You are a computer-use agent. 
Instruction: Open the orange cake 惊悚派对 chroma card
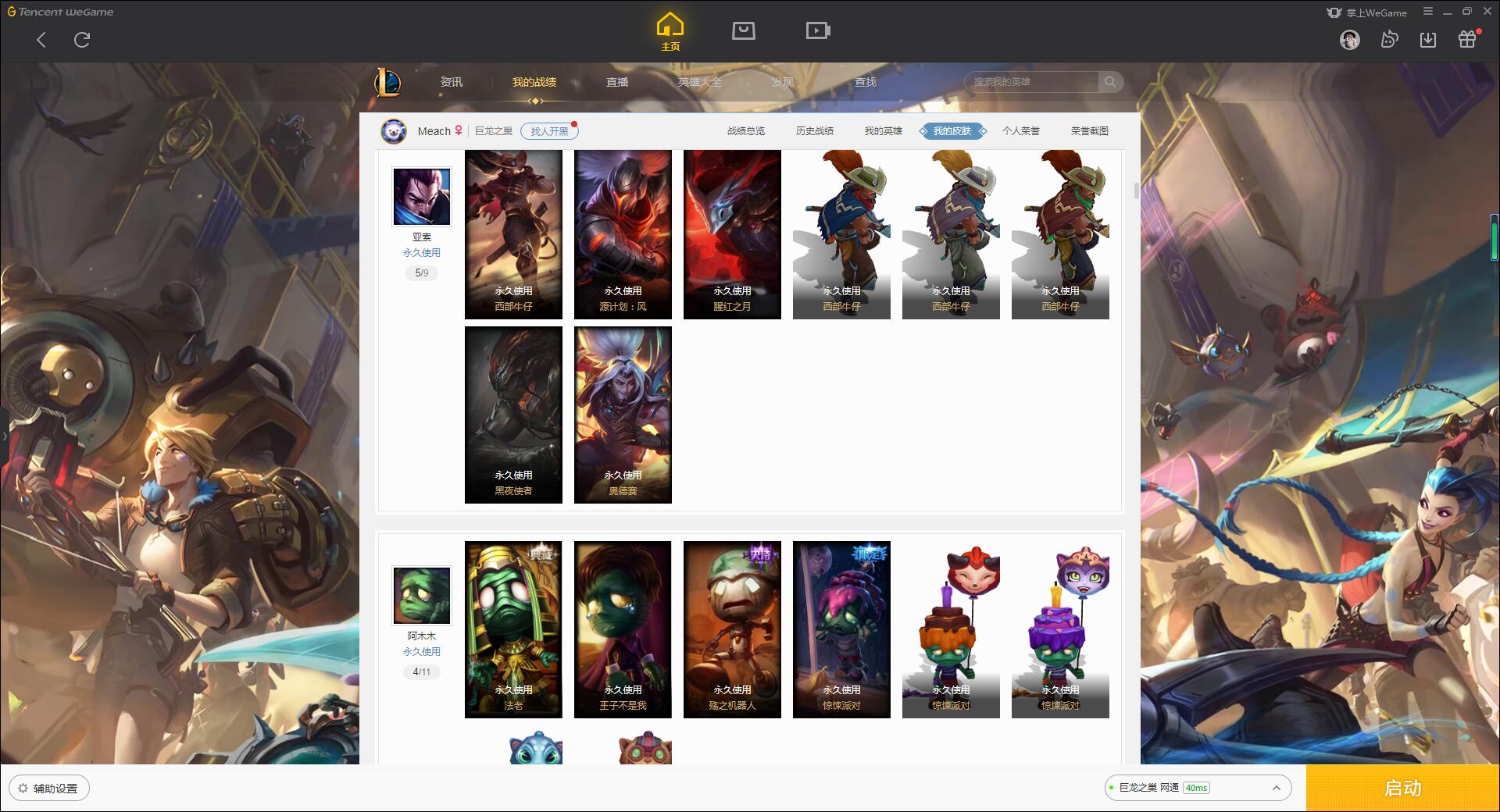(951, 629)
